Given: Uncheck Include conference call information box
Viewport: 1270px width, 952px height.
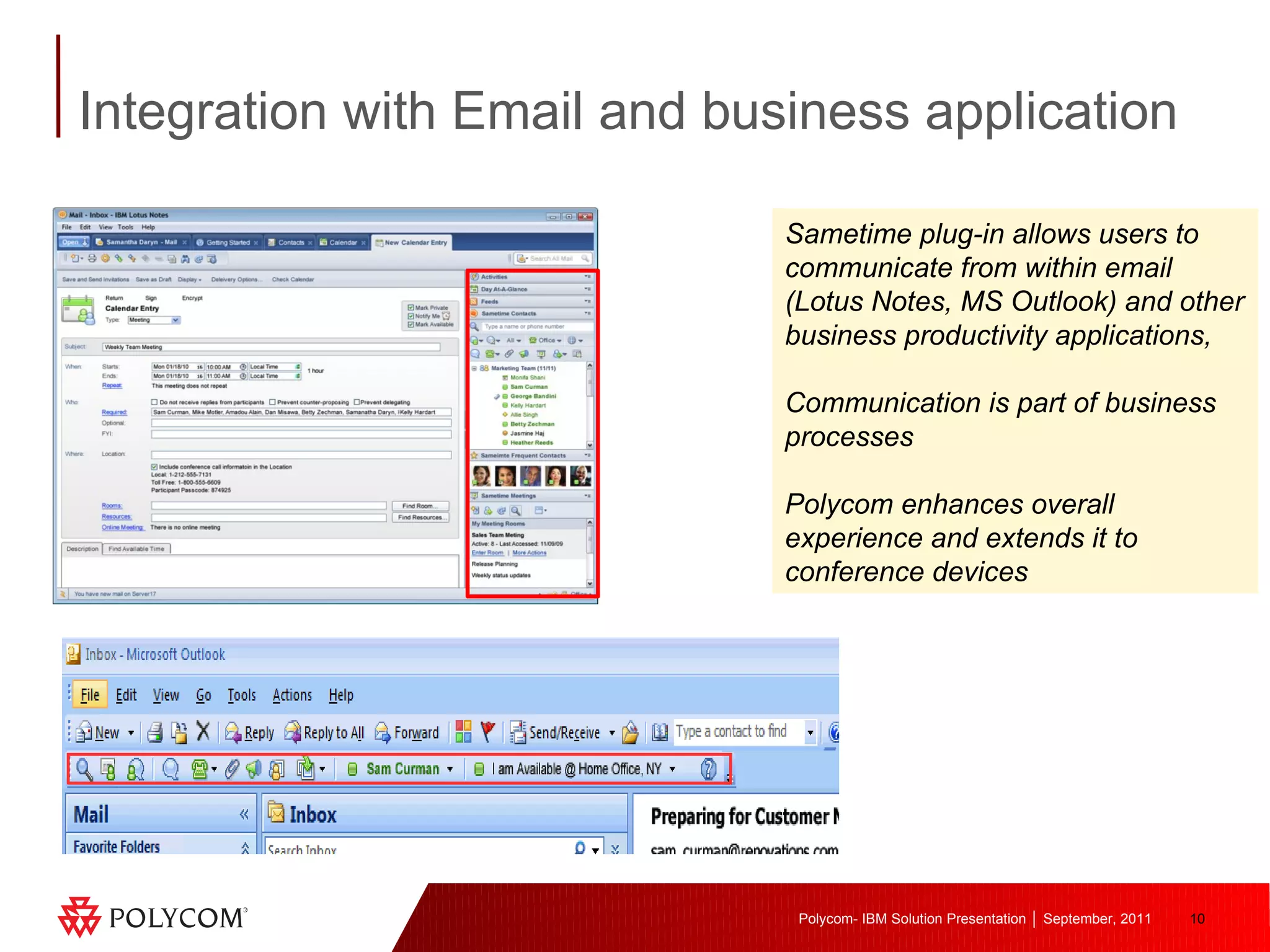Looking at the screenshot, I should coord(154,467).
